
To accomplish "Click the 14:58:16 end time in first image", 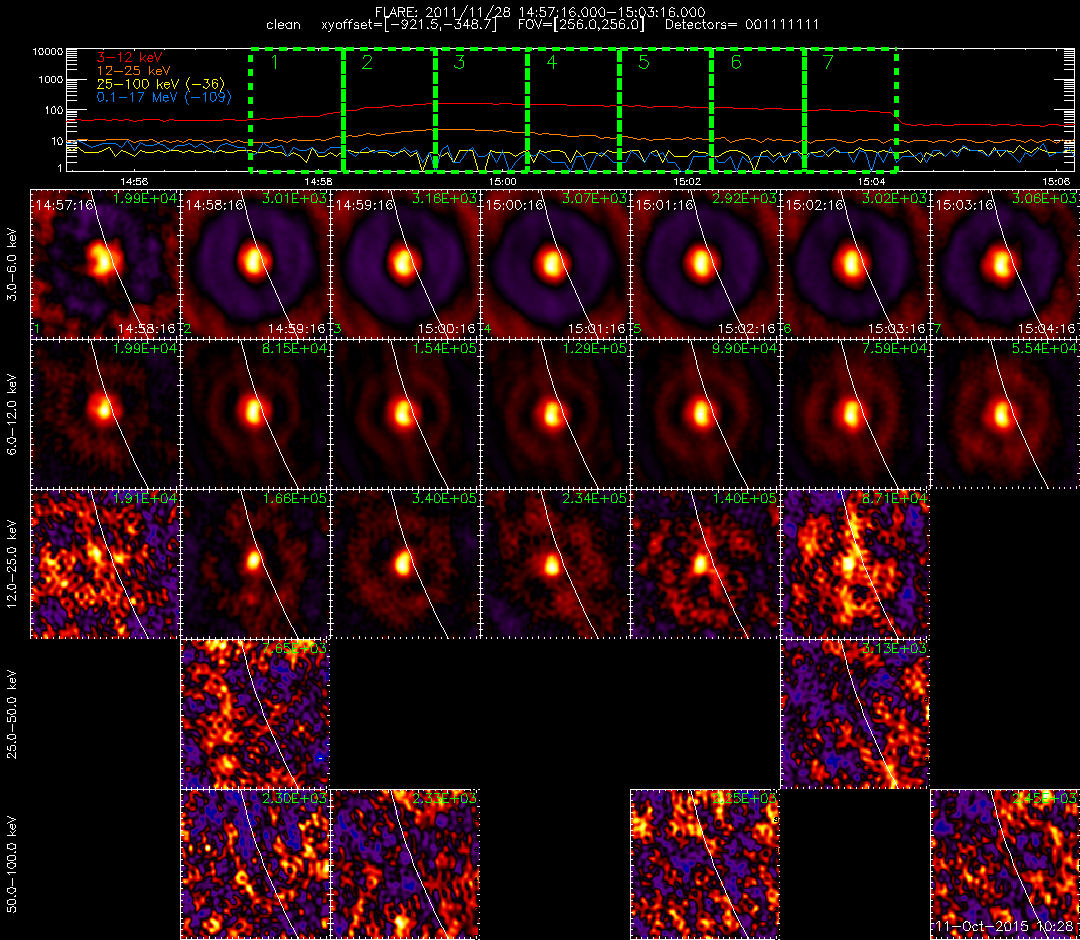I will [x=147, y=329].
